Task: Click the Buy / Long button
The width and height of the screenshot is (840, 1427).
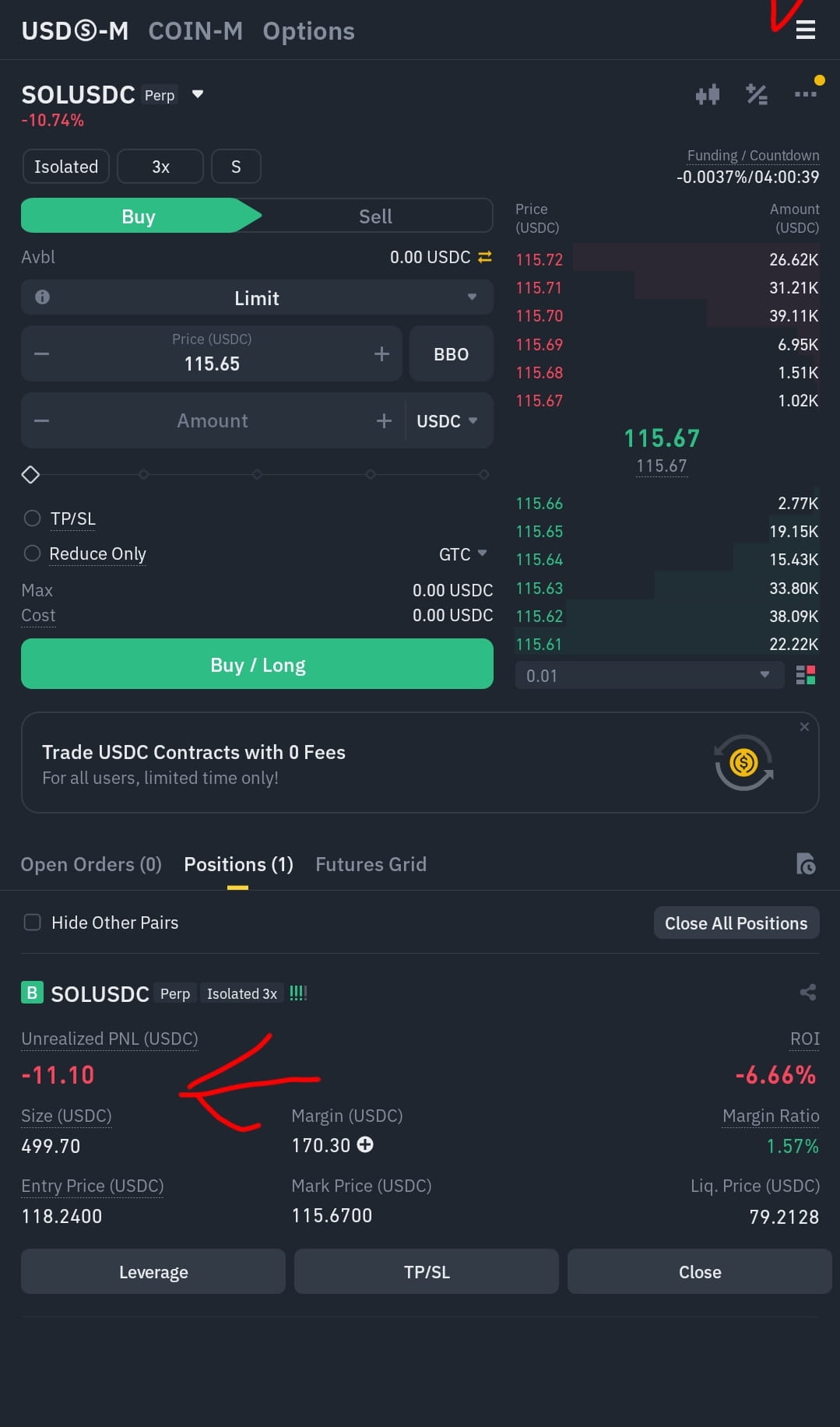Action: tap(257, 664)
